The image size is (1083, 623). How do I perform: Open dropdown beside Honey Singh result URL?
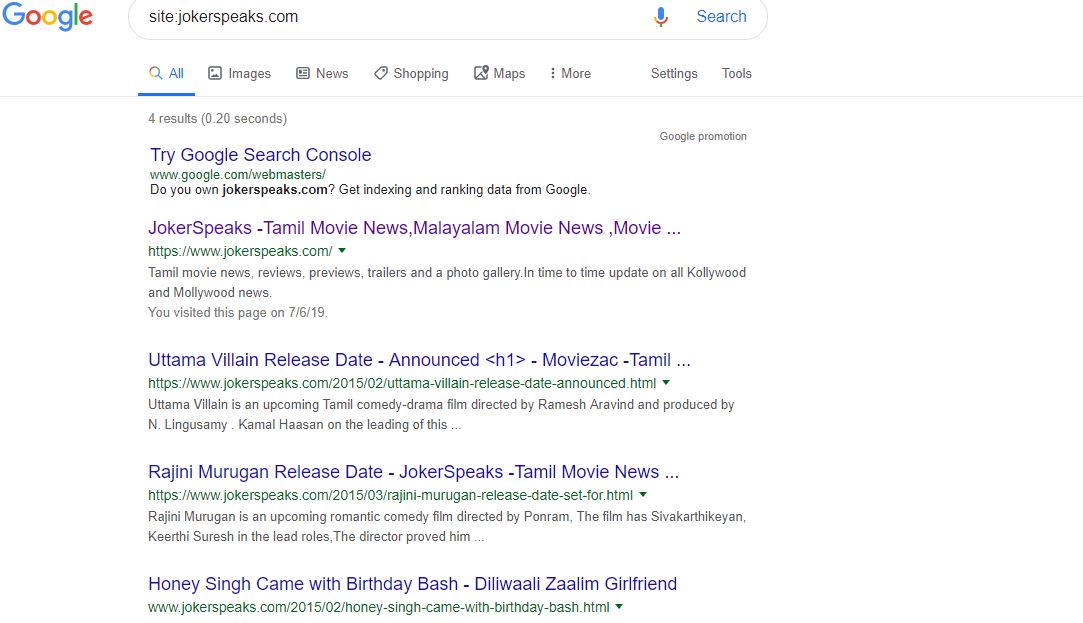click(x=619, y=606)
